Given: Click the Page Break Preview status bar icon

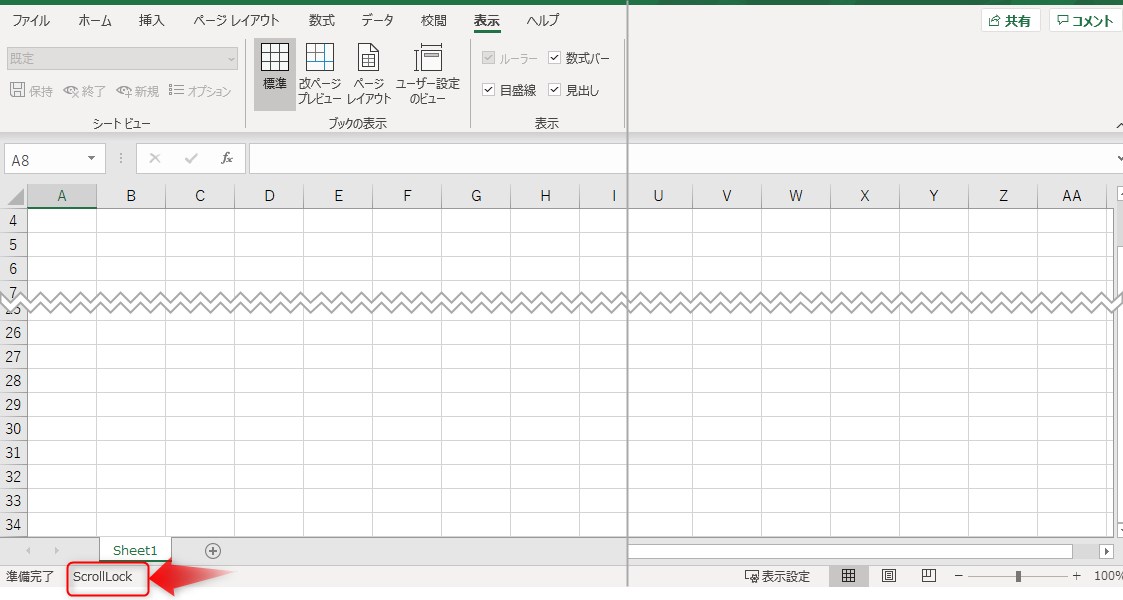Looking at the screenshot, I should coord(927,575).
